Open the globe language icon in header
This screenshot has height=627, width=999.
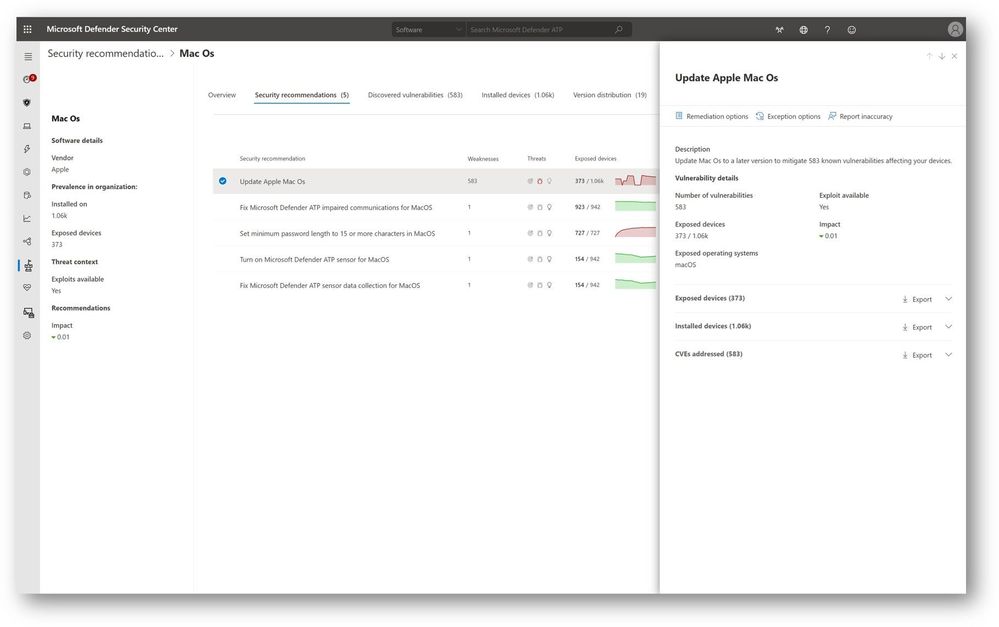click(803, 30)
